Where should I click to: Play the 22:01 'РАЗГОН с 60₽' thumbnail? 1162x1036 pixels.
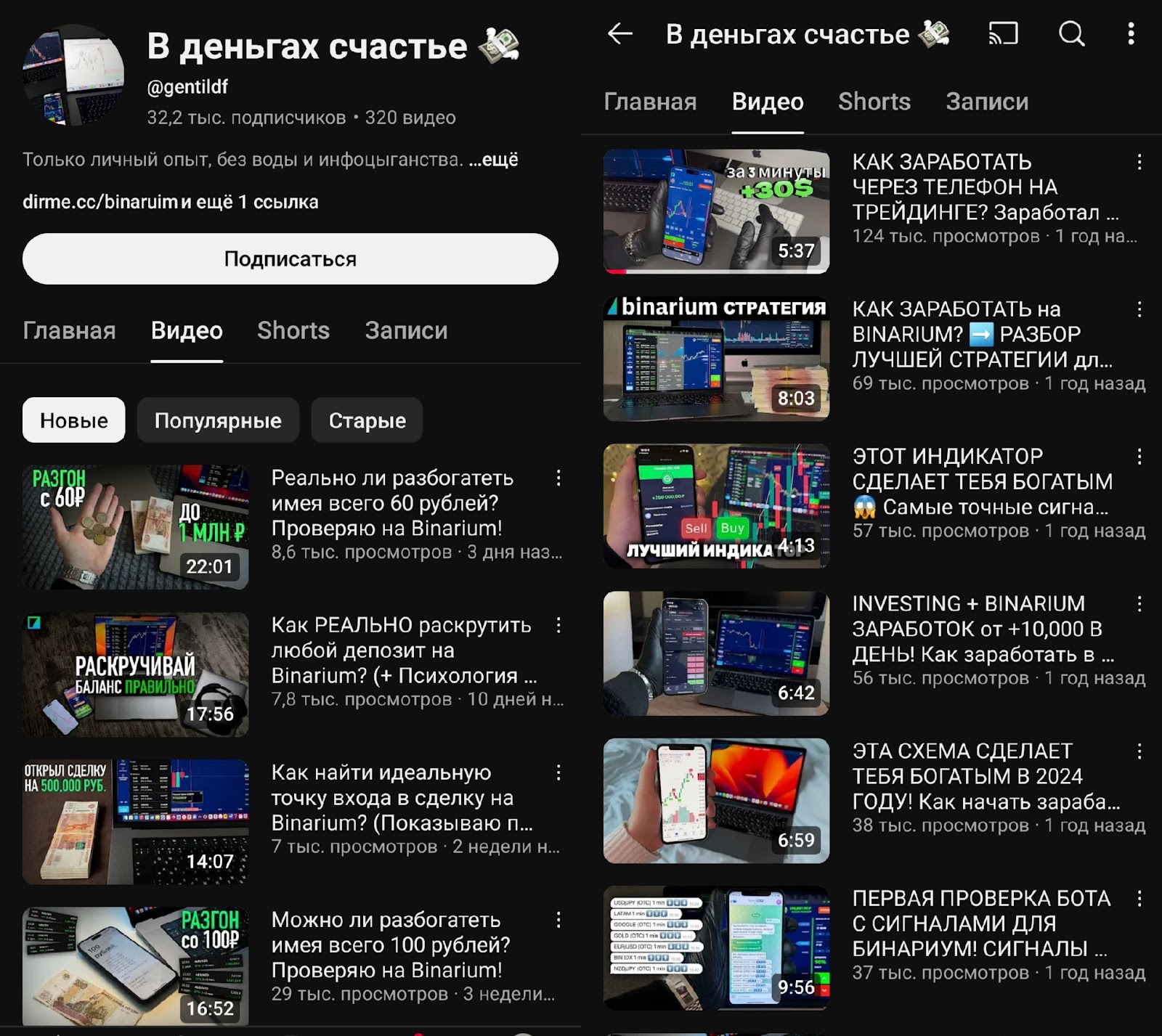tap(136, 527)
